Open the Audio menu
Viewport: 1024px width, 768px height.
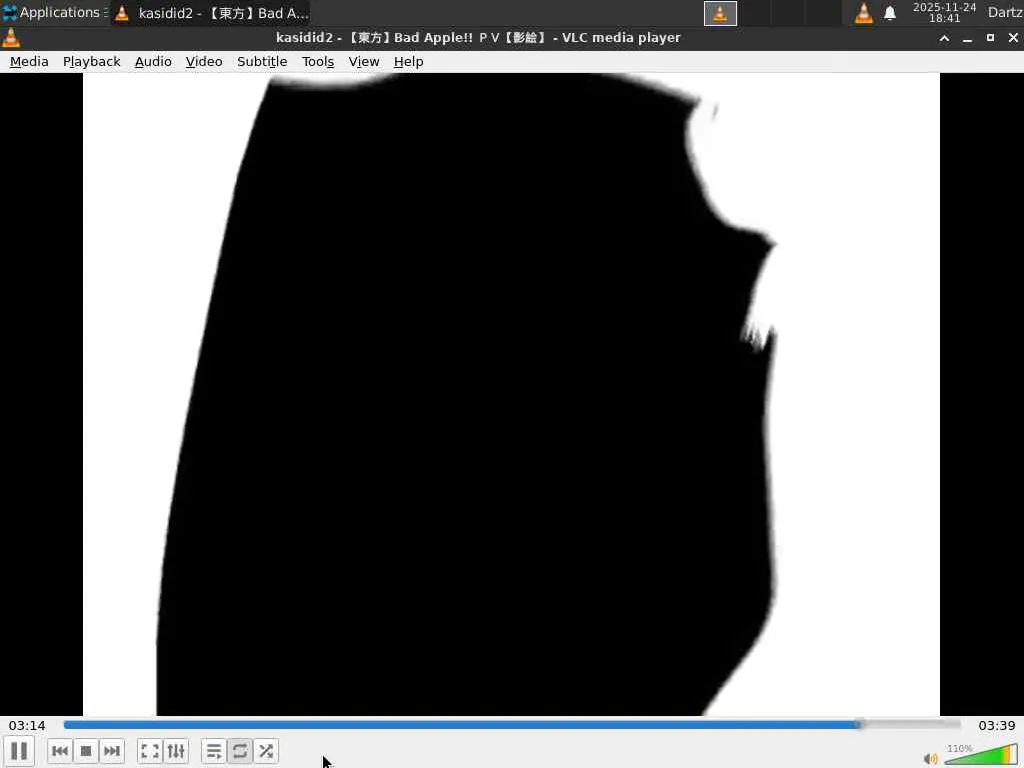153,61
